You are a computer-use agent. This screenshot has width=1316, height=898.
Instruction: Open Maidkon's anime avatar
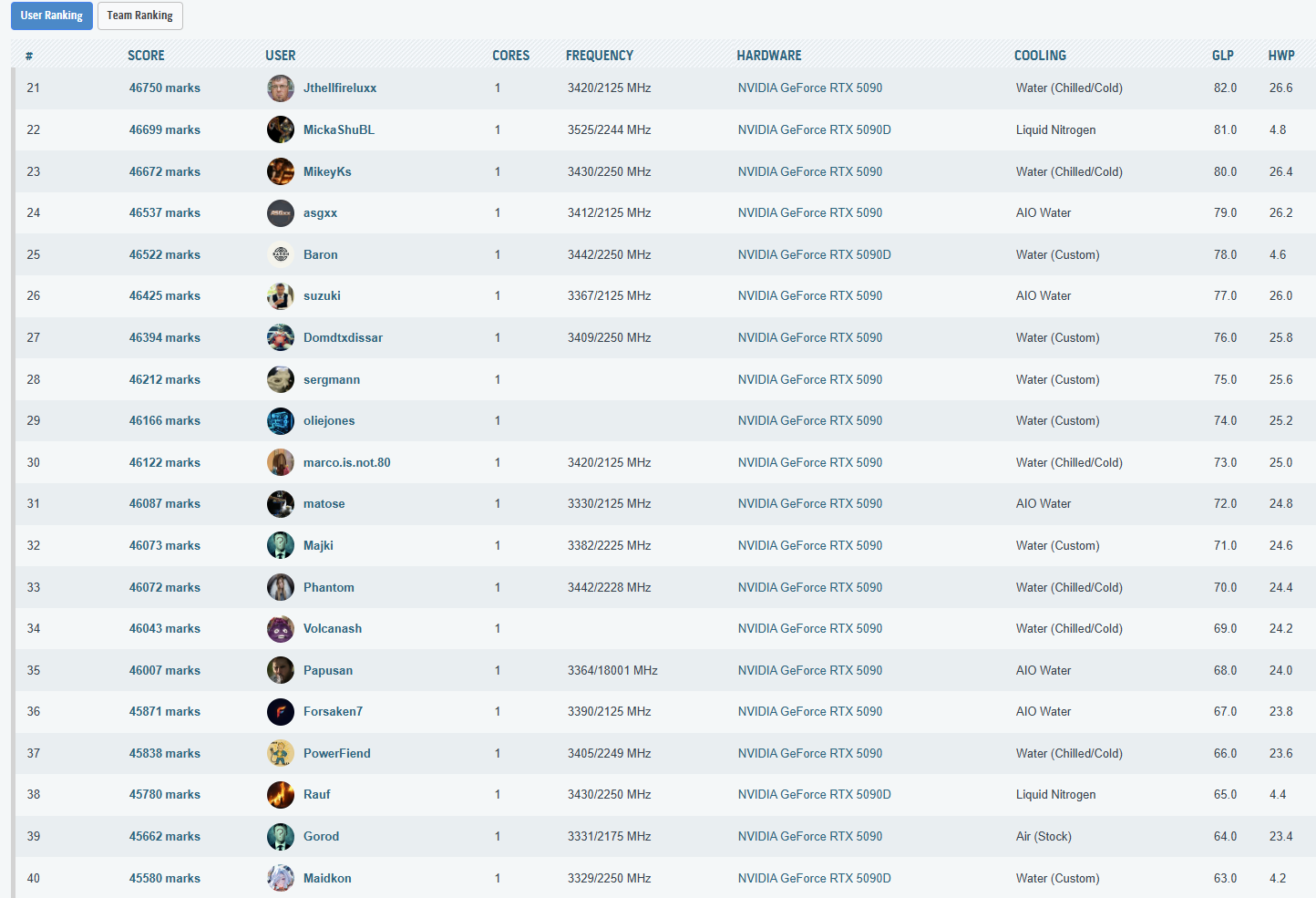[x=280, y=878]
